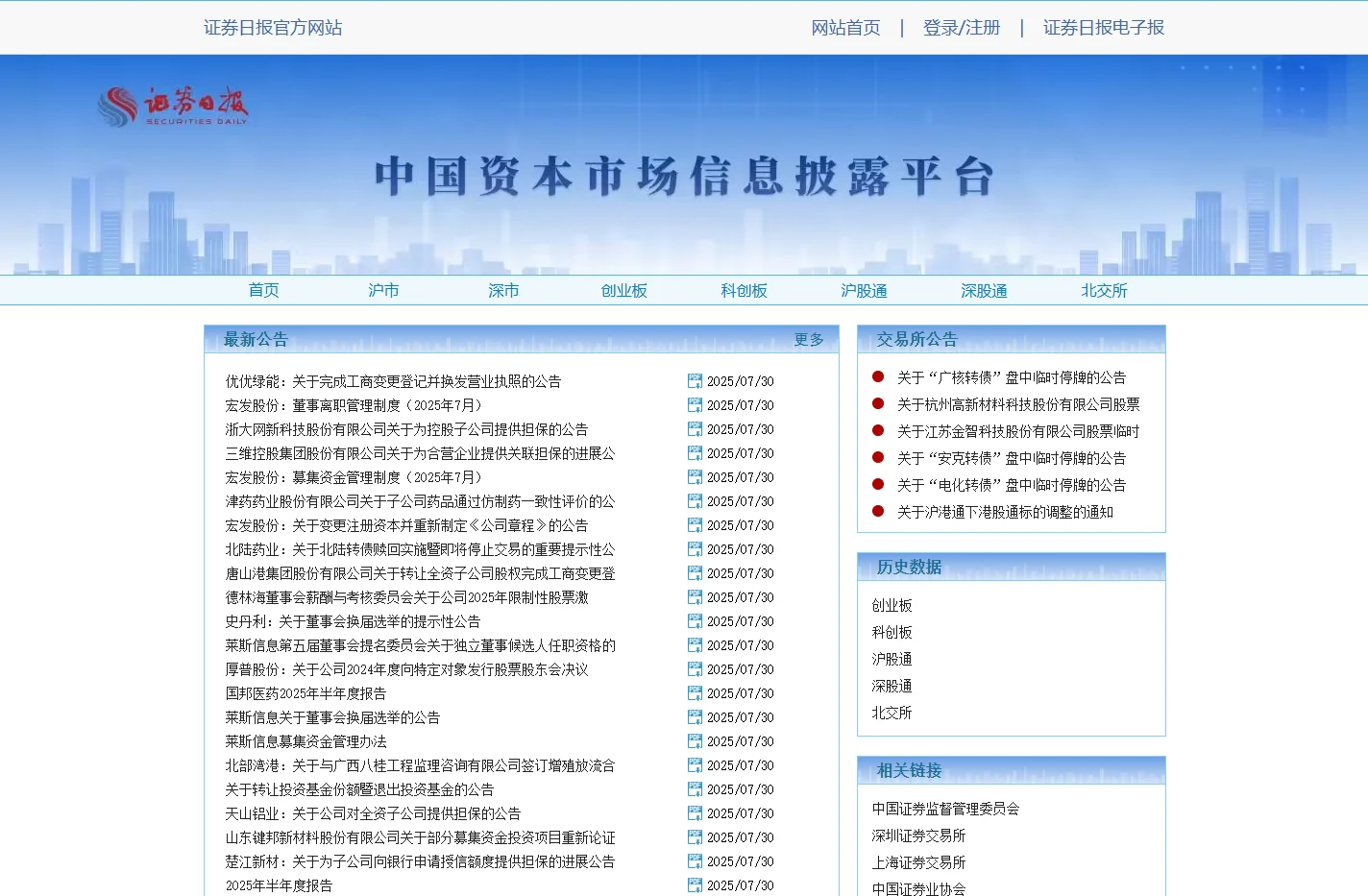Click 更多 in 最新公告 header

coord(809,339)
